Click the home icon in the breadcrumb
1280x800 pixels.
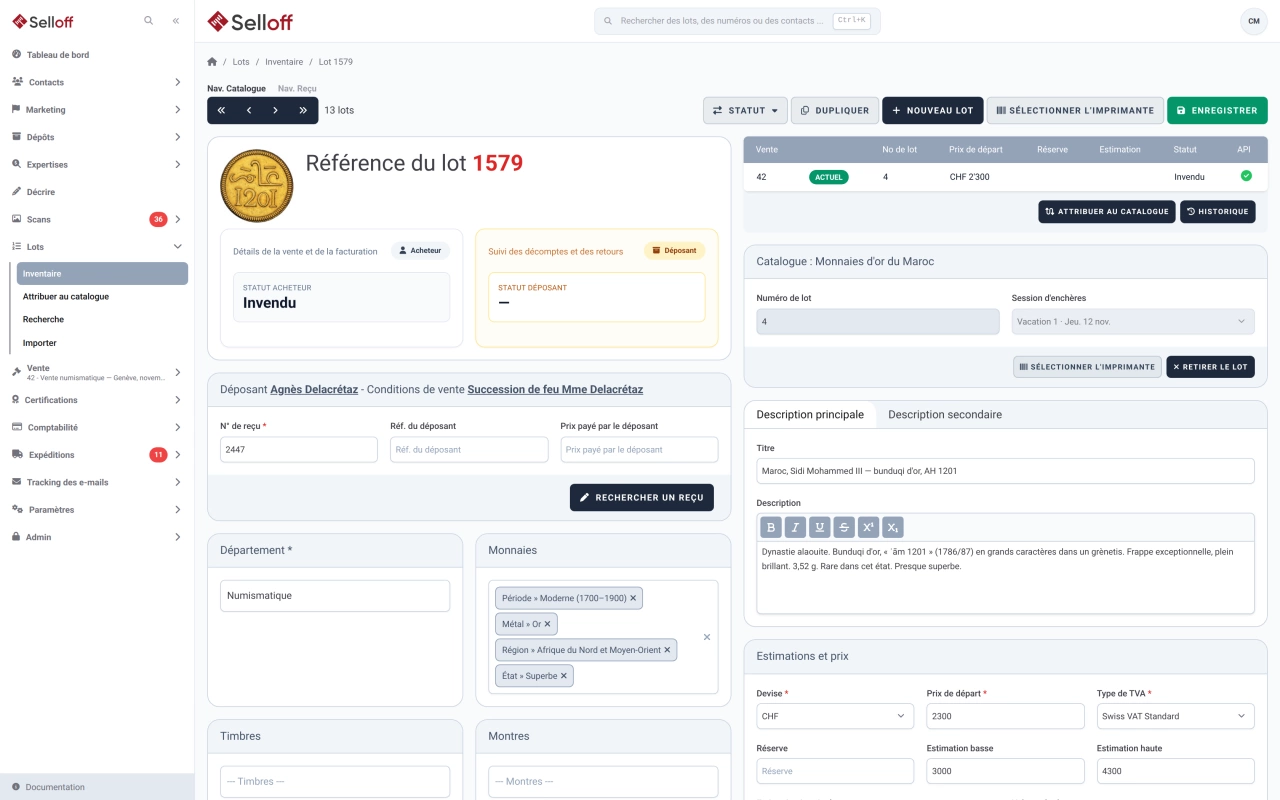point(212,62)
